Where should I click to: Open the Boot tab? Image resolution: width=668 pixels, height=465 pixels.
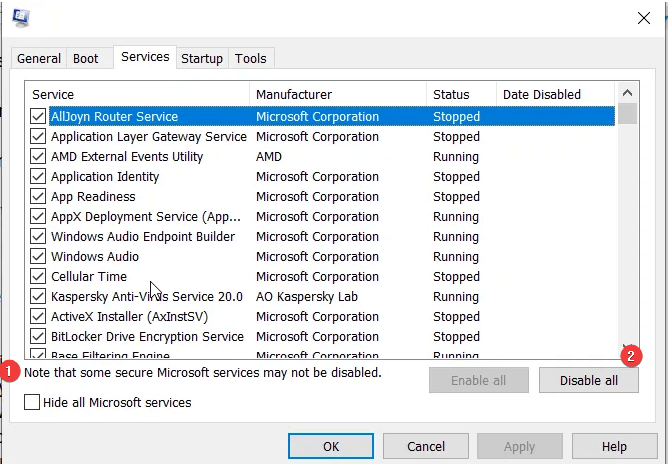click(x=86, y=59)
